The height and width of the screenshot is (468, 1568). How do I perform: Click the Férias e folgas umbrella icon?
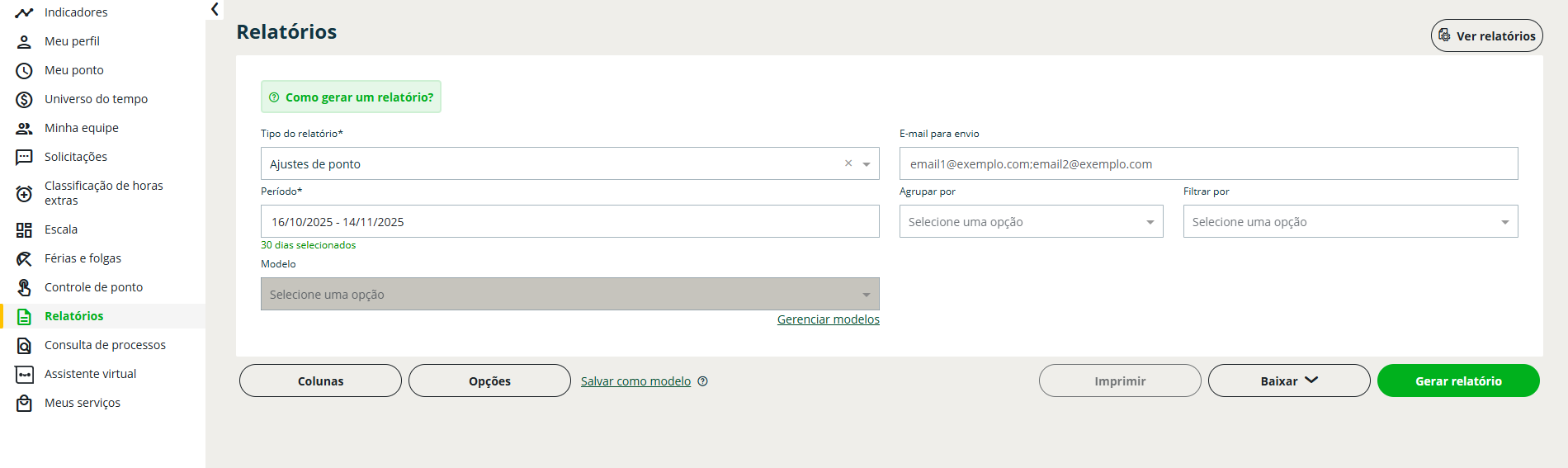tap(24, 259)
